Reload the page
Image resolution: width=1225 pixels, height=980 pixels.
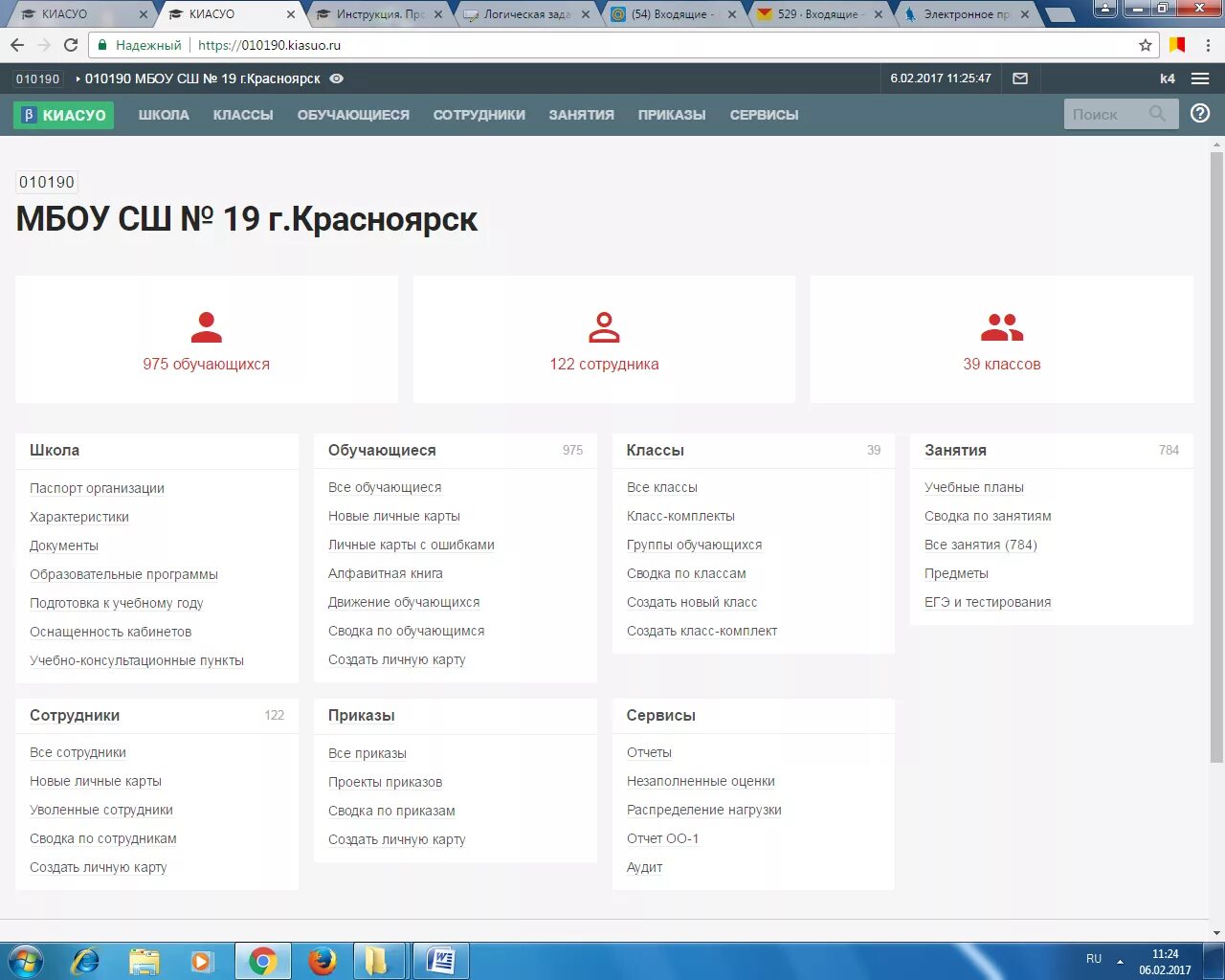pyautogui.click(x=71, y=45)
